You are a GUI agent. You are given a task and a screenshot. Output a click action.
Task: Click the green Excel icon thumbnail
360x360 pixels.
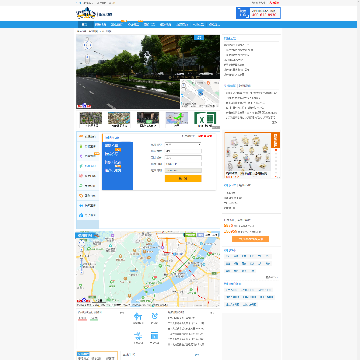click(205, 119)
